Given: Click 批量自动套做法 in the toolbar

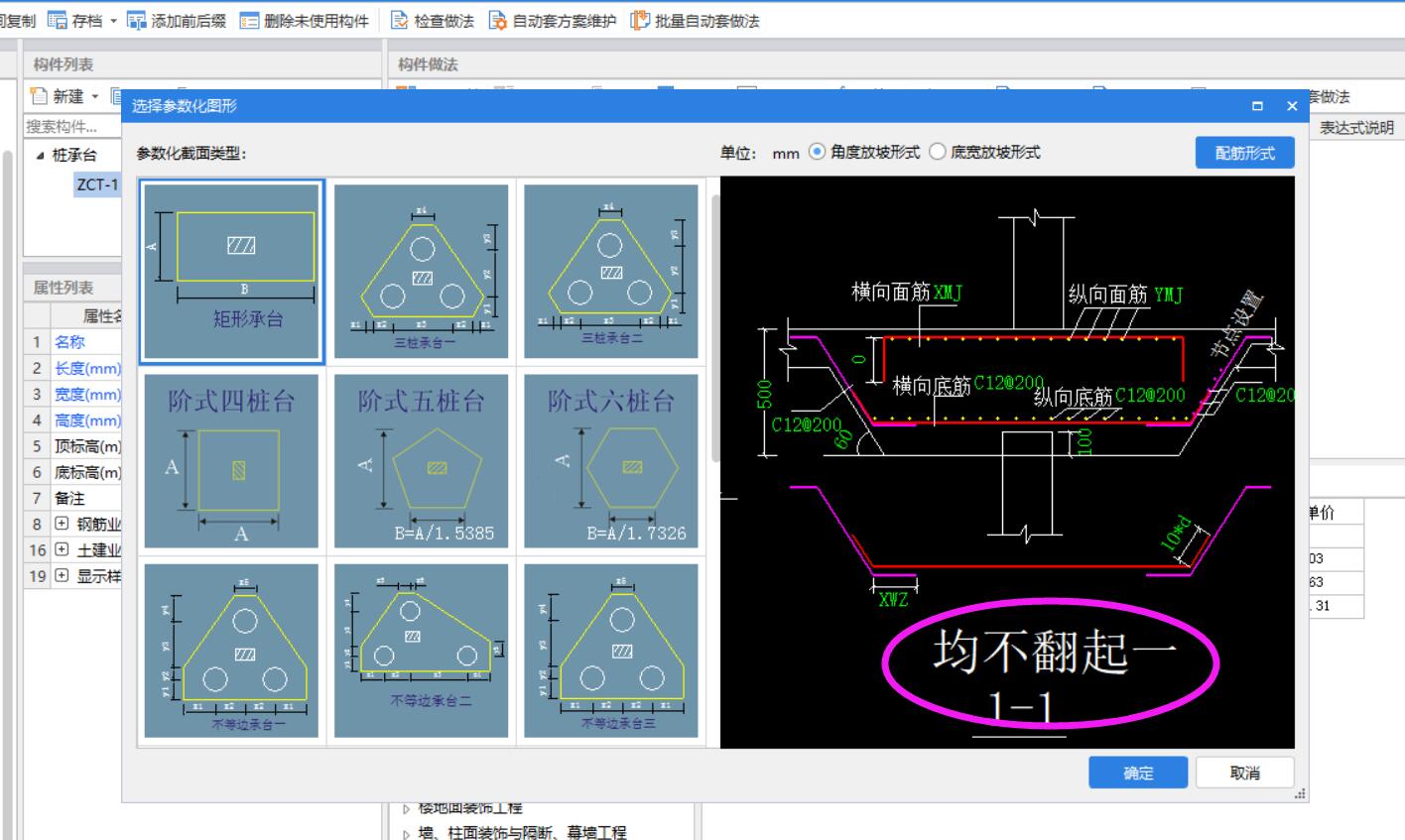Looking at the screenshot, I should [x=696, y=20].
